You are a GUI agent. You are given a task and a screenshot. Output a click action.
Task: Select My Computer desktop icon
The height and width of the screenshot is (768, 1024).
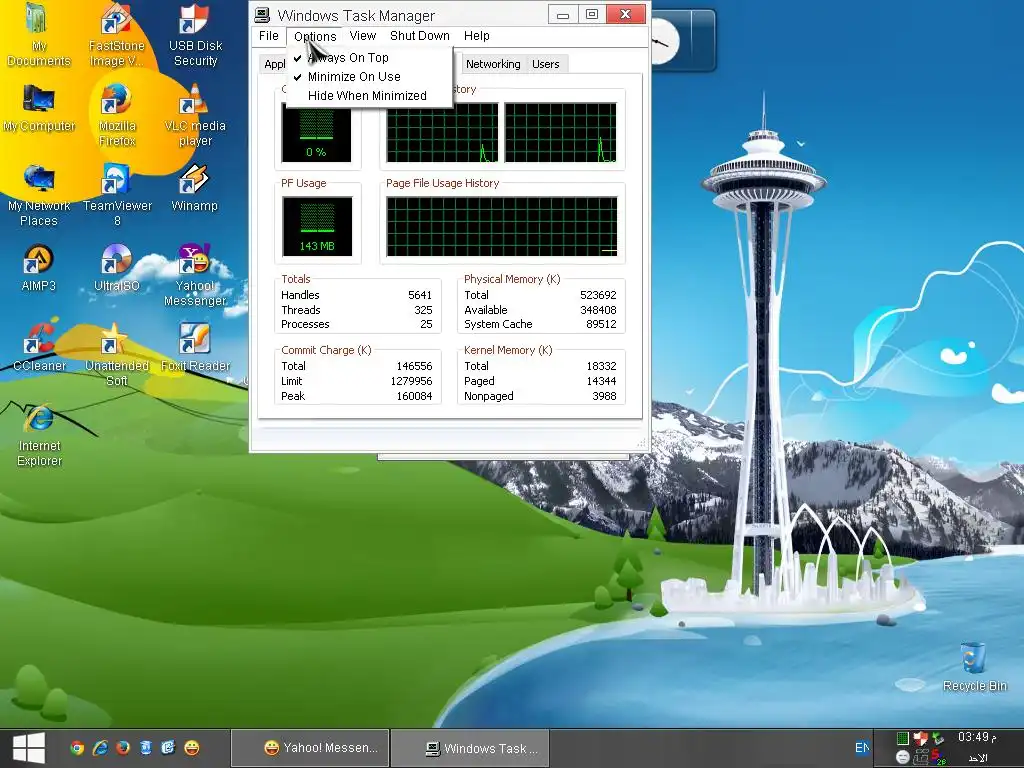click(39, 108)
